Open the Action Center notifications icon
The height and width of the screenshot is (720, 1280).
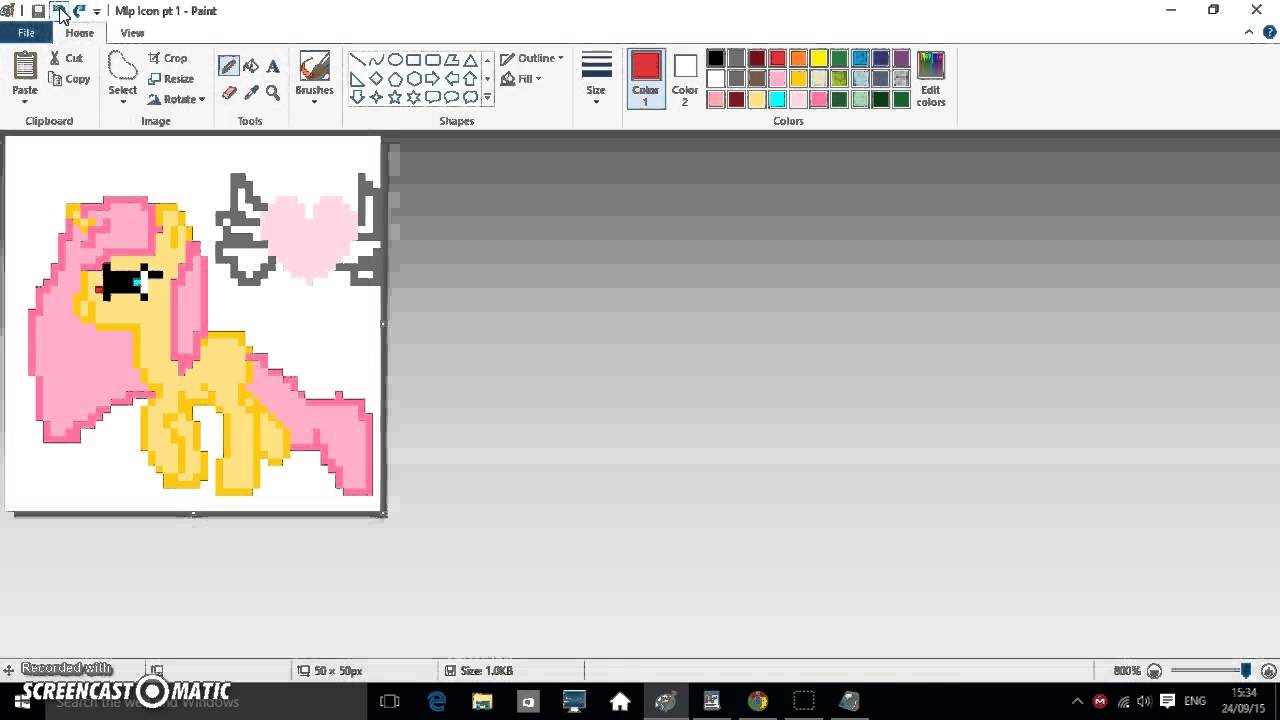(x=1167, y=701)
